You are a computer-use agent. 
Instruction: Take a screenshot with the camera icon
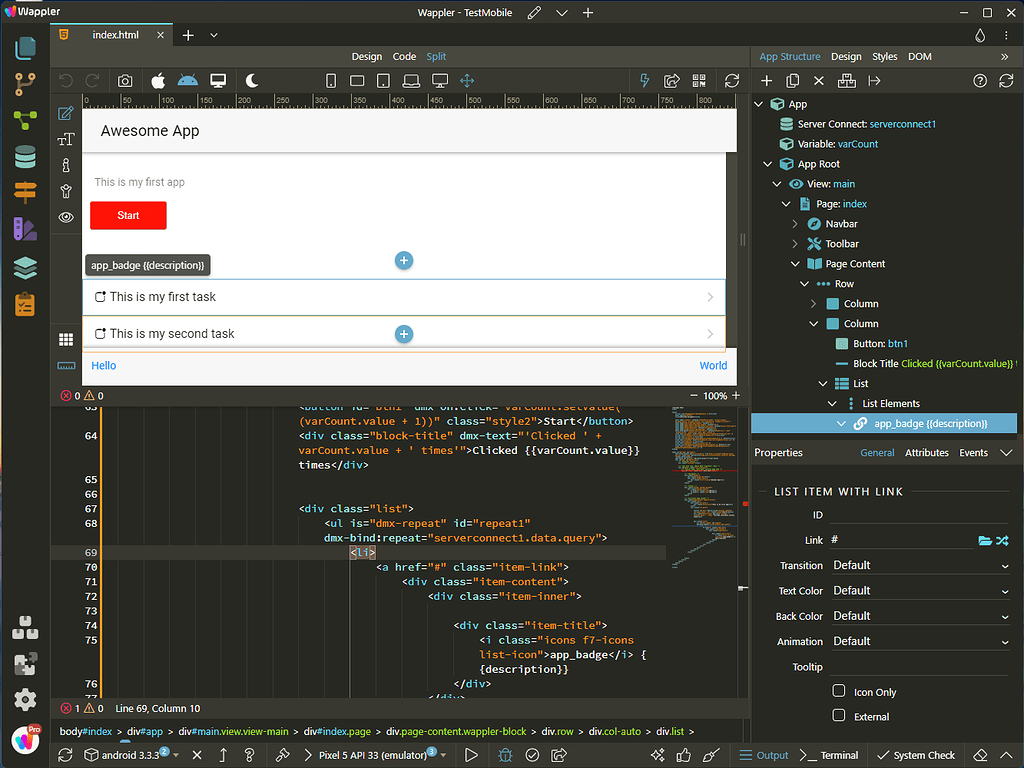[x=125, y=81]
